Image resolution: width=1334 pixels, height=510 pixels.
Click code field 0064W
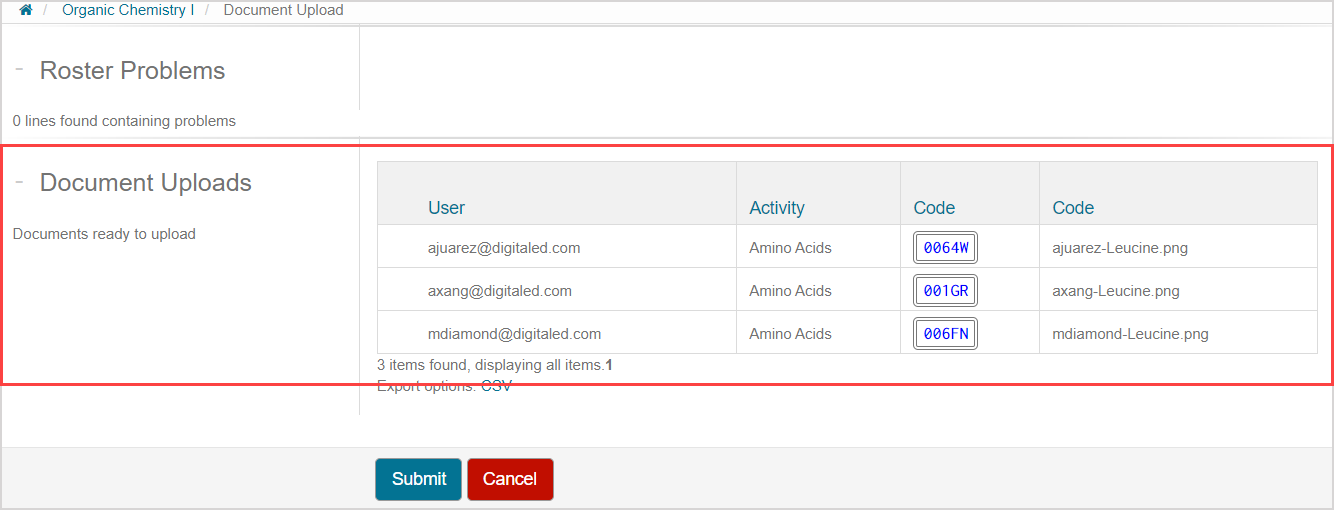pos(945,248)
